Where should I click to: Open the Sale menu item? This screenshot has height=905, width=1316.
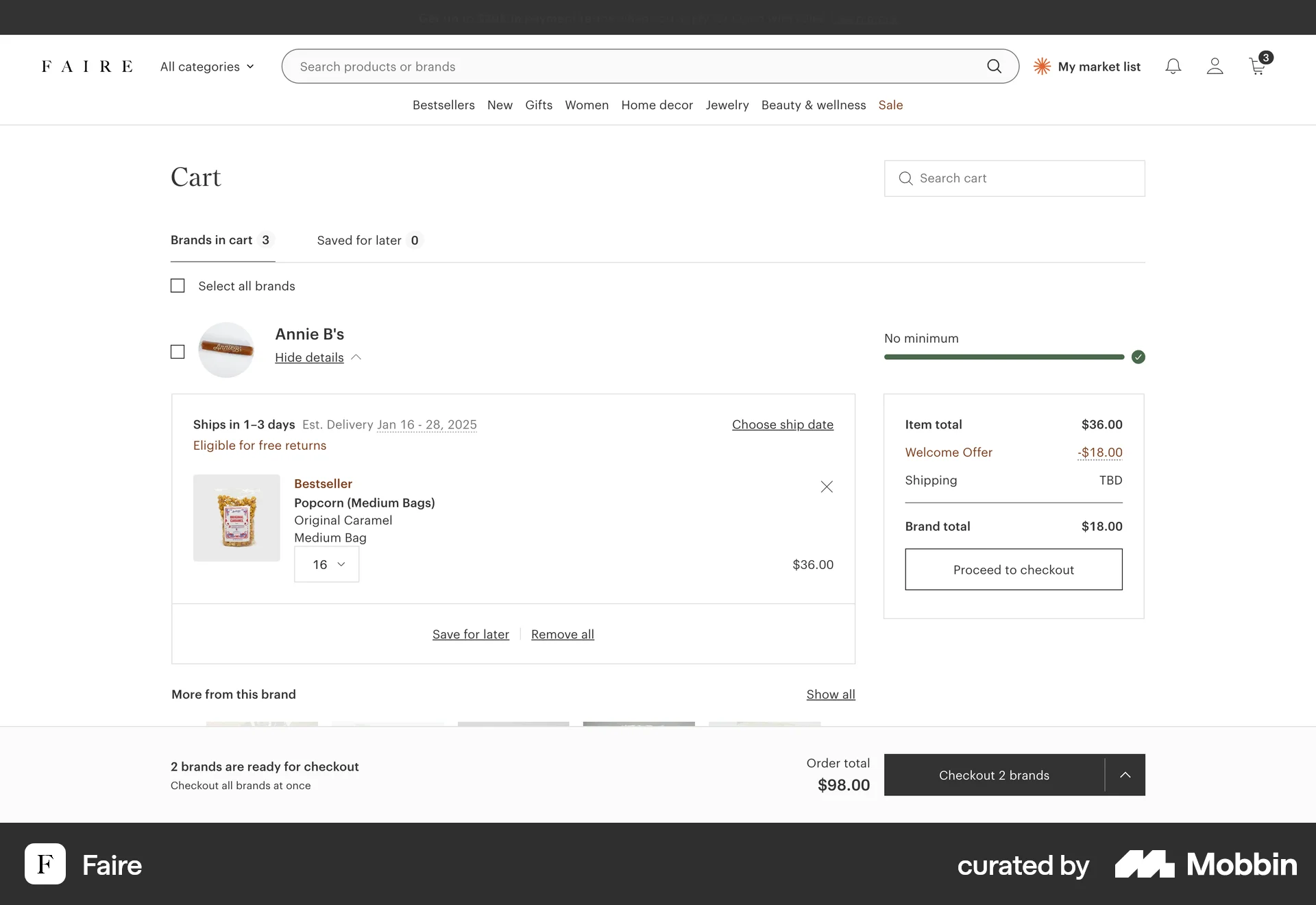[x=890, y=105]
